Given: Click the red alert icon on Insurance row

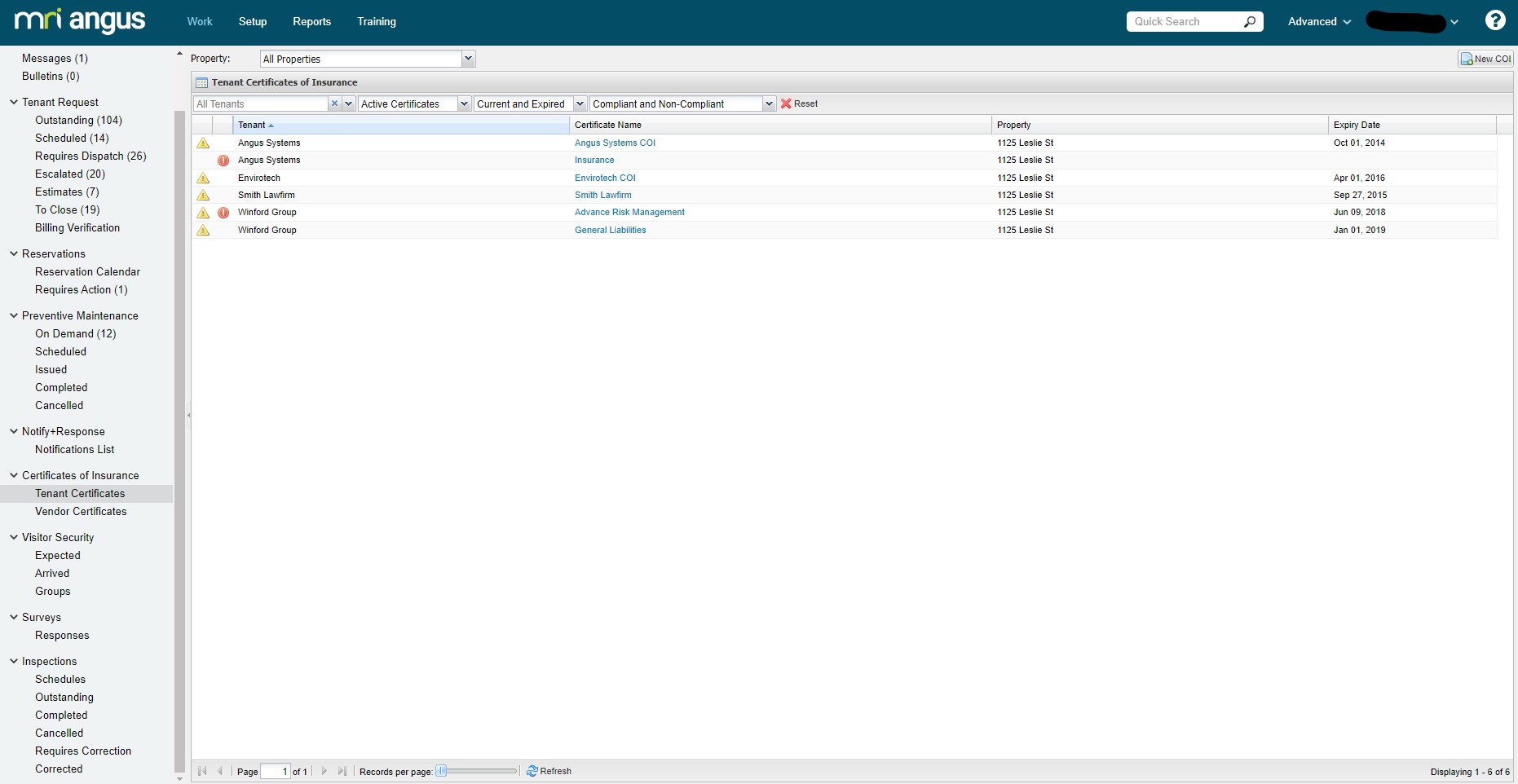Looking at the screenshot, I should [x=223, y=161].
